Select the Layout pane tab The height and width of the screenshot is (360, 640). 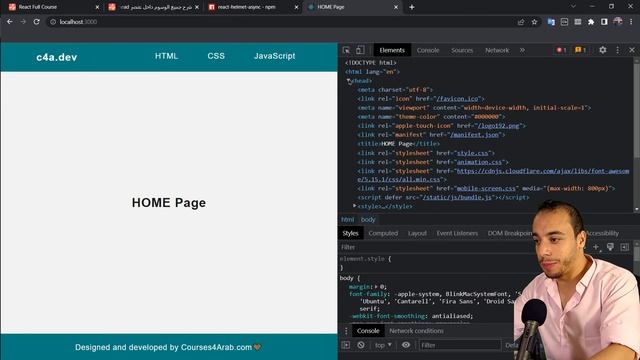pyautogui.click(x=417, y=233)
